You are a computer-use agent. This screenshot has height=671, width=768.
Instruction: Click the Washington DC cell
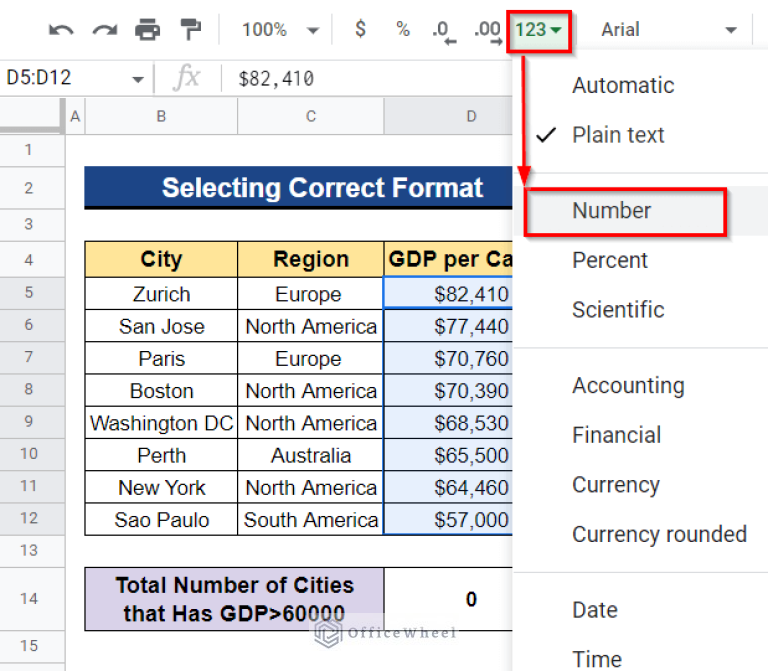(x=161, y=423)
